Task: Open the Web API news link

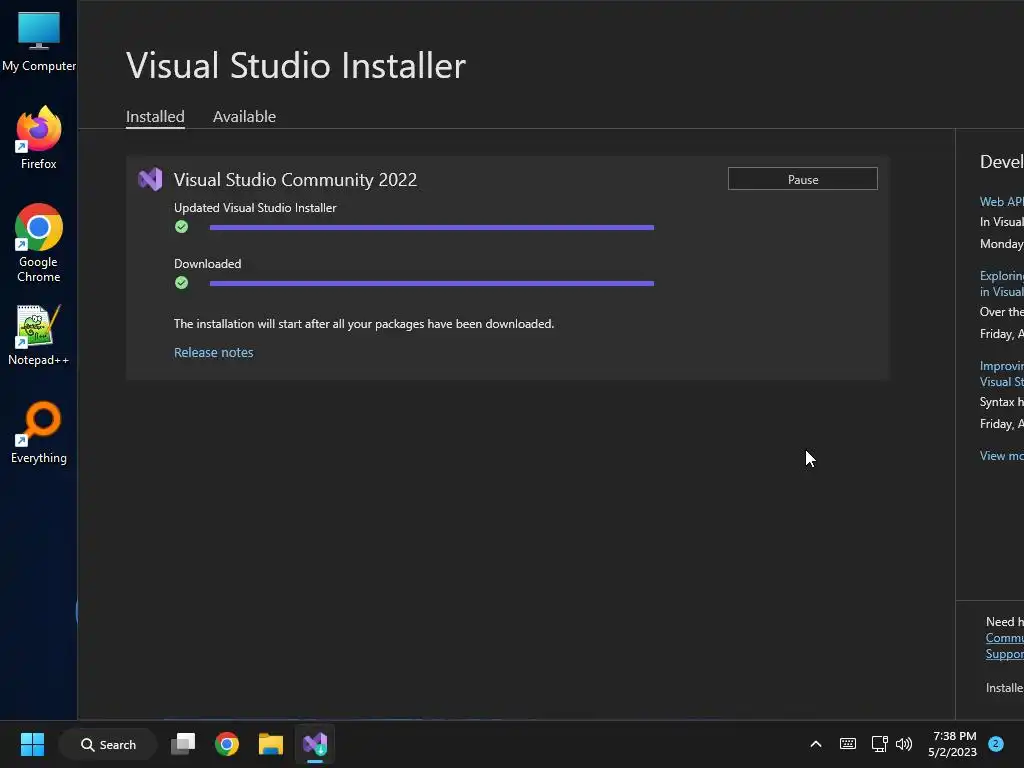Action: [x=1001, y=202]
